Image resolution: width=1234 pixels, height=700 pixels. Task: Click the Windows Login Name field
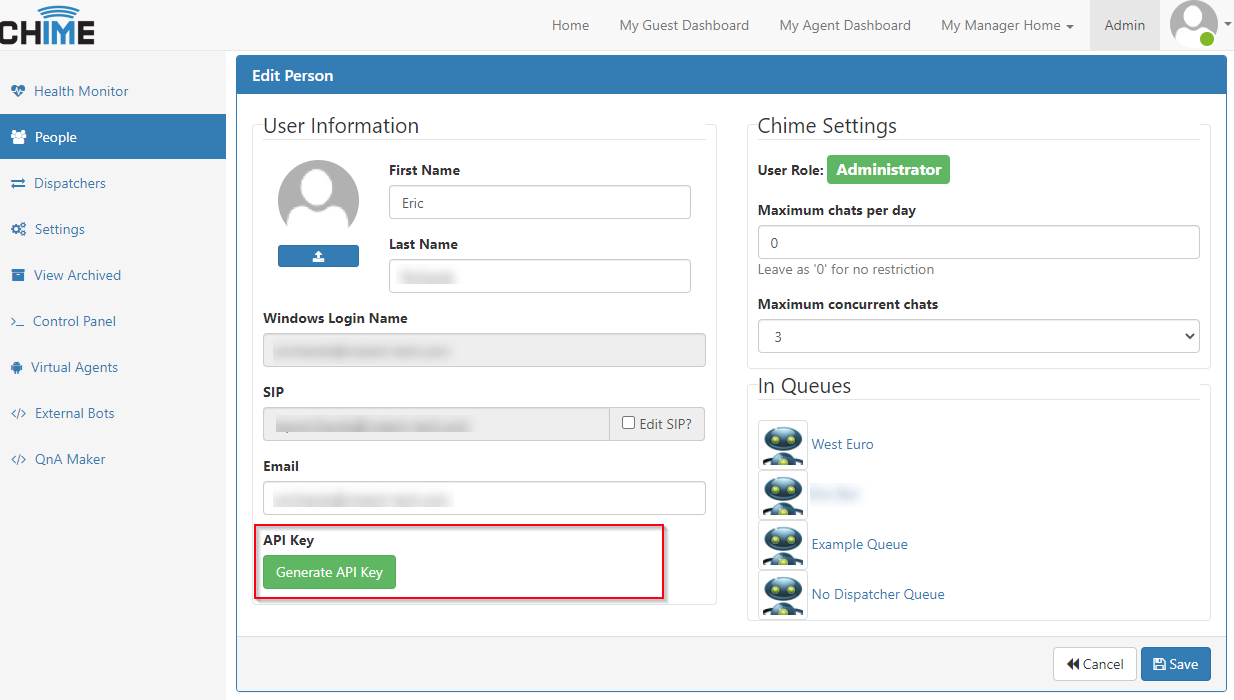484,350
